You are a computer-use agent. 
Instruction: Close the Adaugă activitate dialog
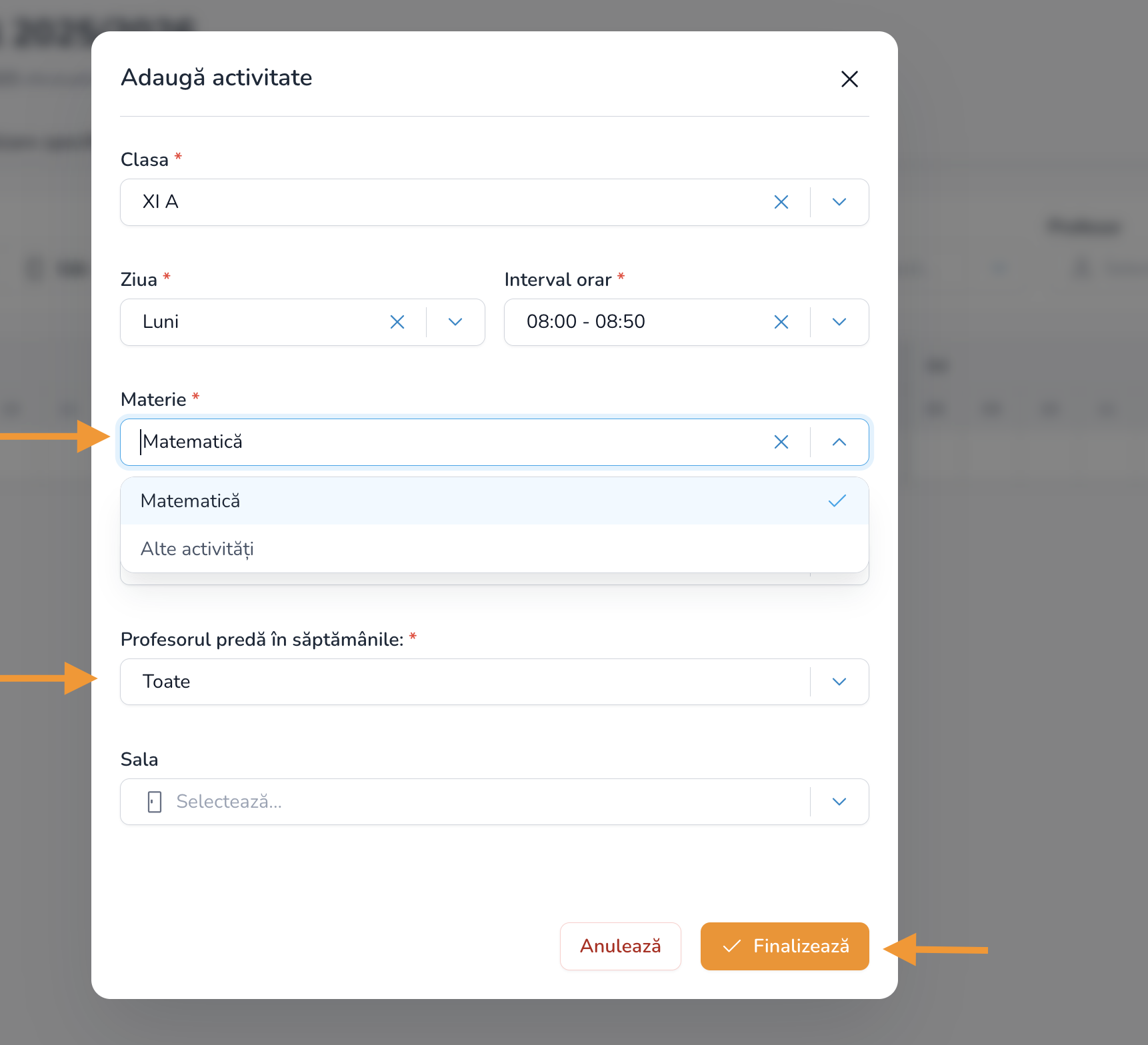849,79
